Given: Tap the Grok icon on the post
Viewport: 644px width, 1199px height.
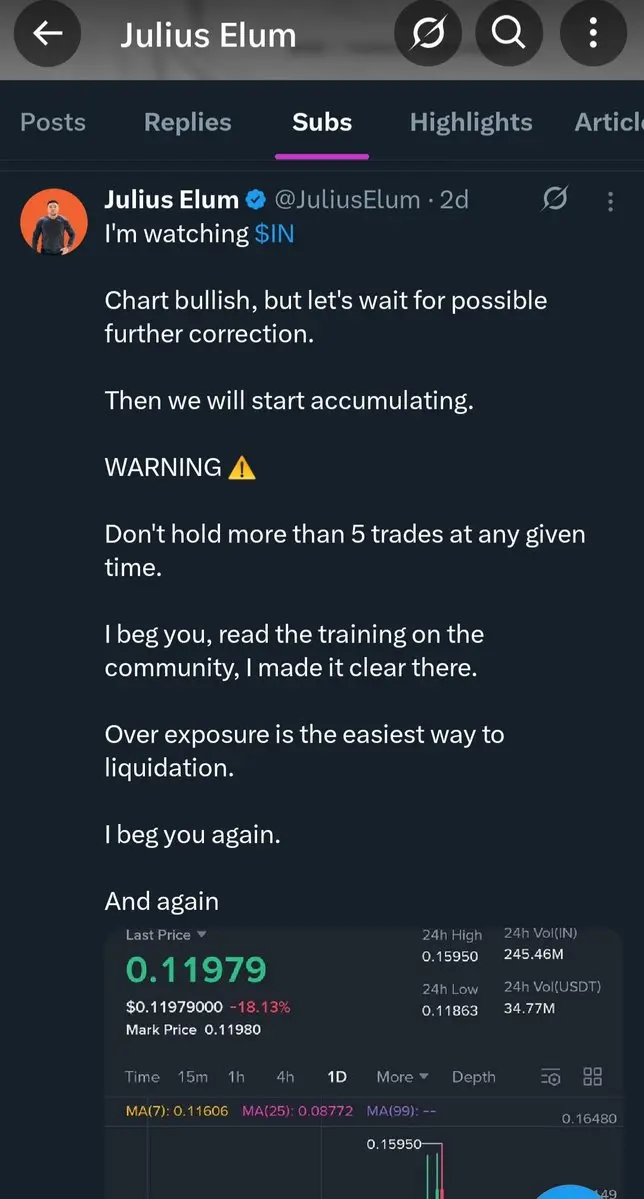Looking at the screenshot, I should [553, 200].
